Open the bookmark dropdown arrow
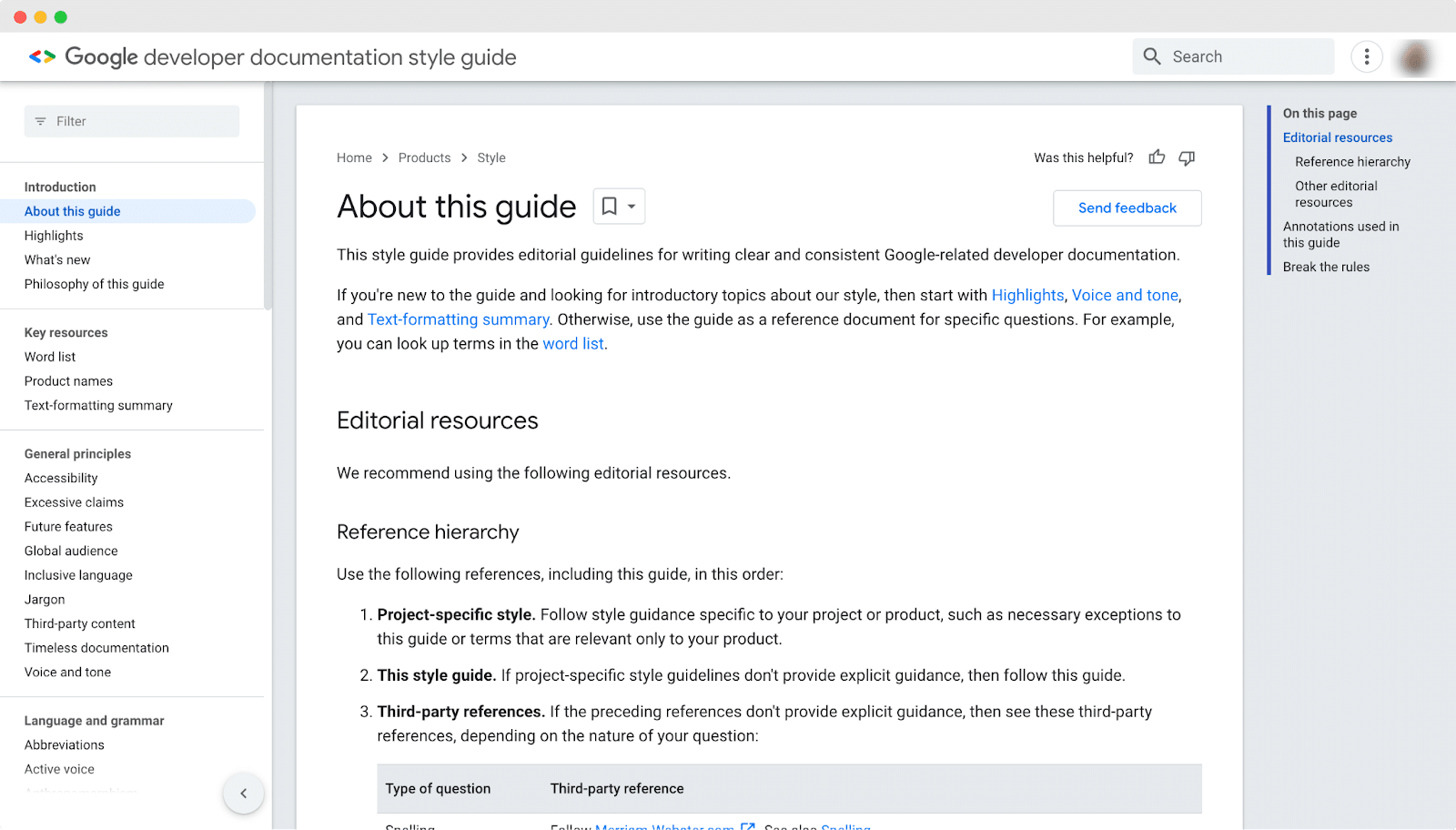This screenshot has height=830, width=1456. pyautogui.click(x=632, y=206)
